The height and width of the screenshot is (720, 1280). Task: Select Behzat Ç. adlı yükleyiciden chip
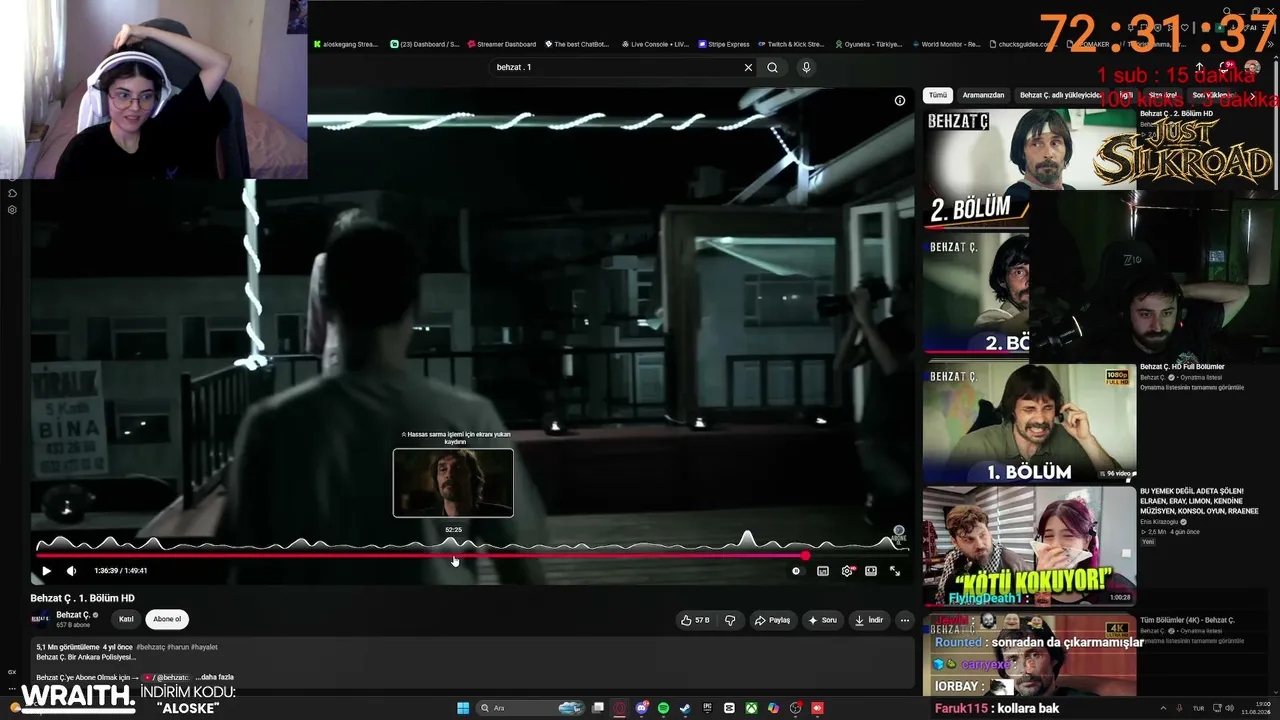[1060, 95]
